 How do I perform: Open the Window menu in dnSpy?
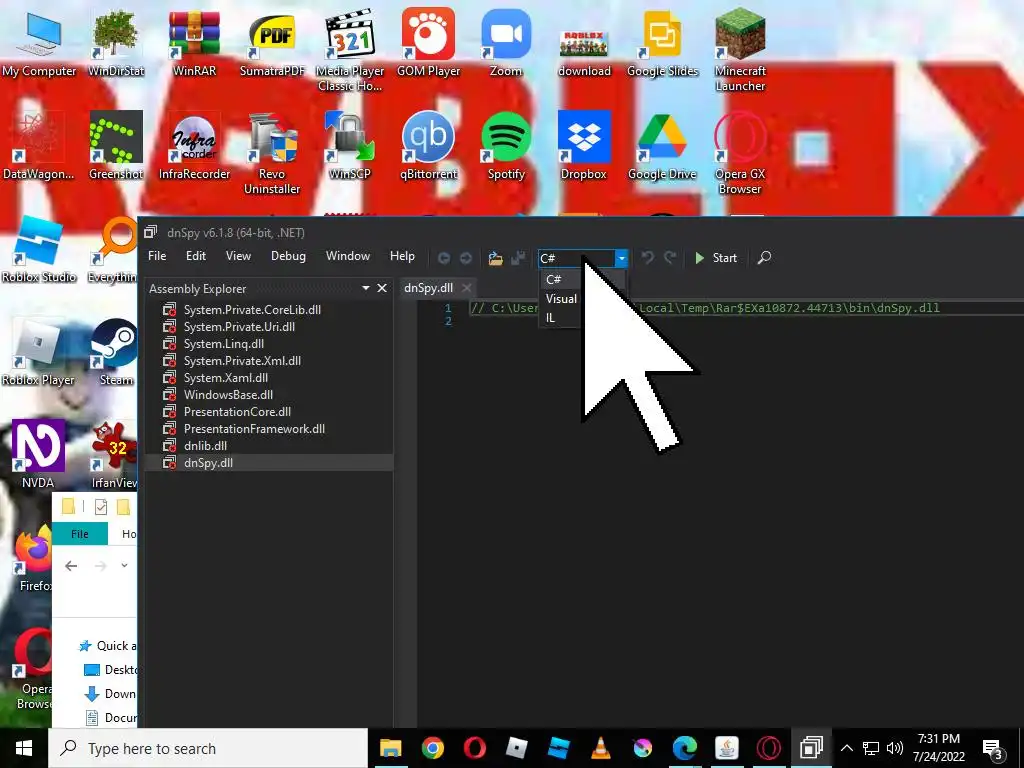coord(348,256)
